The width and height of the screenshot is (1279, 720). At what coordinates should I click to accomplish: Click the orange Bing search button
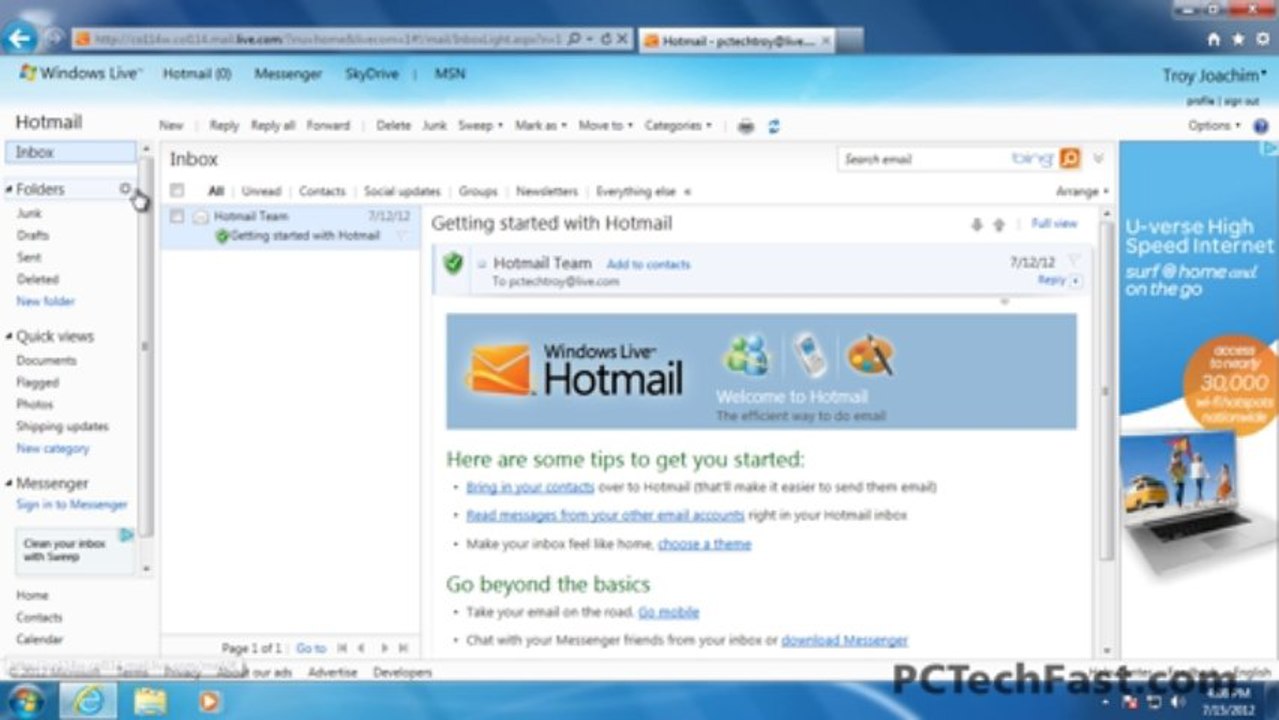(1070, 158)
